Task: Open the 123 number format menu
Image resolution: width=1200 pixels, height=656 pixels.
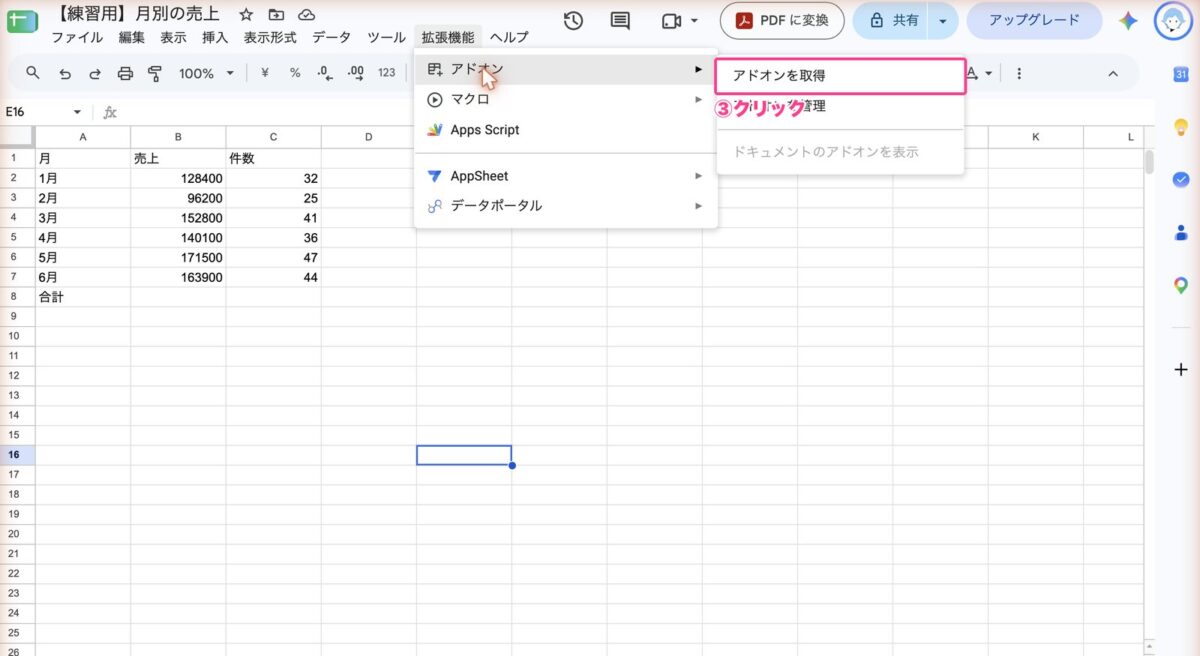Action: (387, 73)
